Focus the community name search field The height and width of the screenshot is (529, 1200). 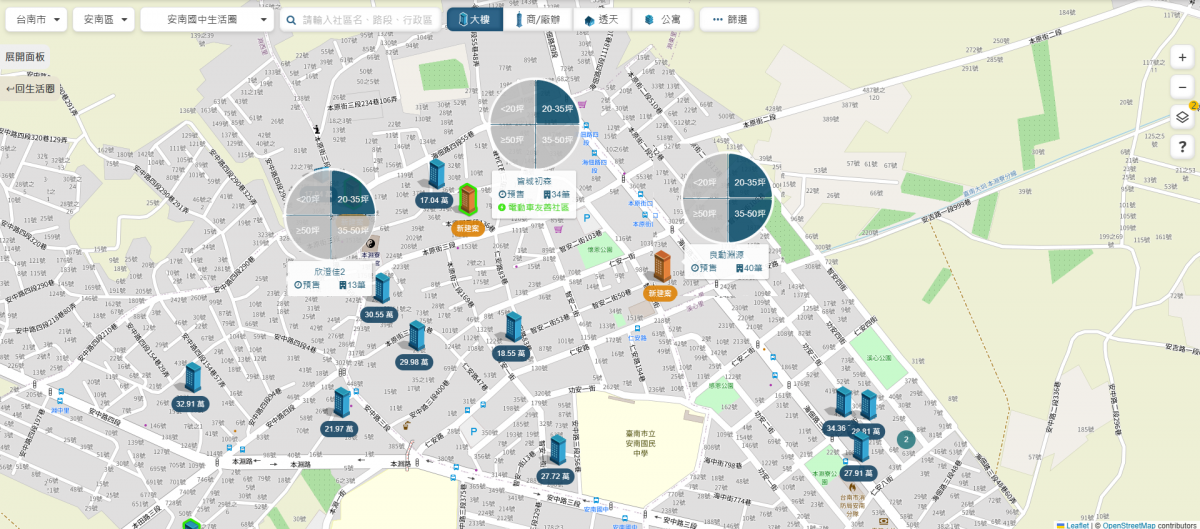[360, 20]
